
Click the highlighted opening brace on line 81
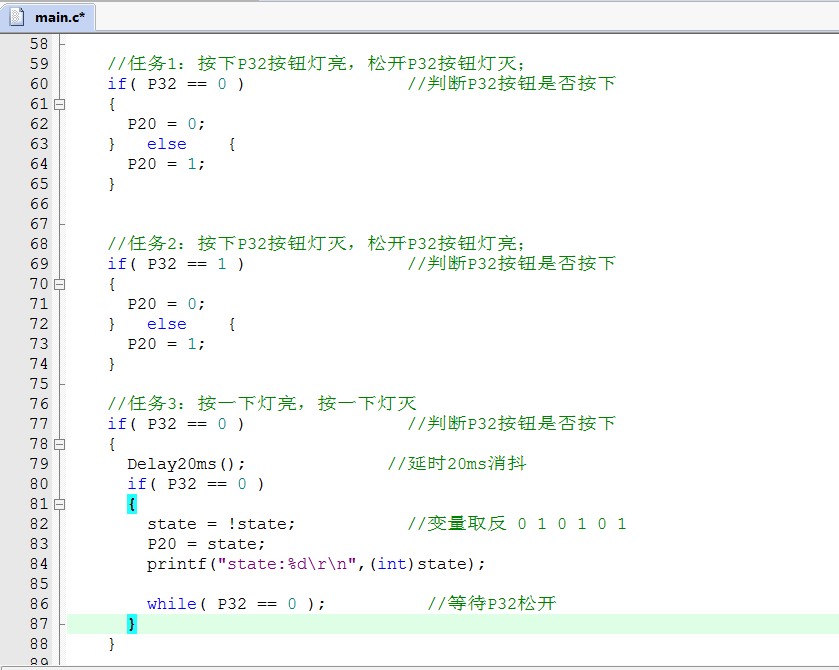click(x=132, y=504)
